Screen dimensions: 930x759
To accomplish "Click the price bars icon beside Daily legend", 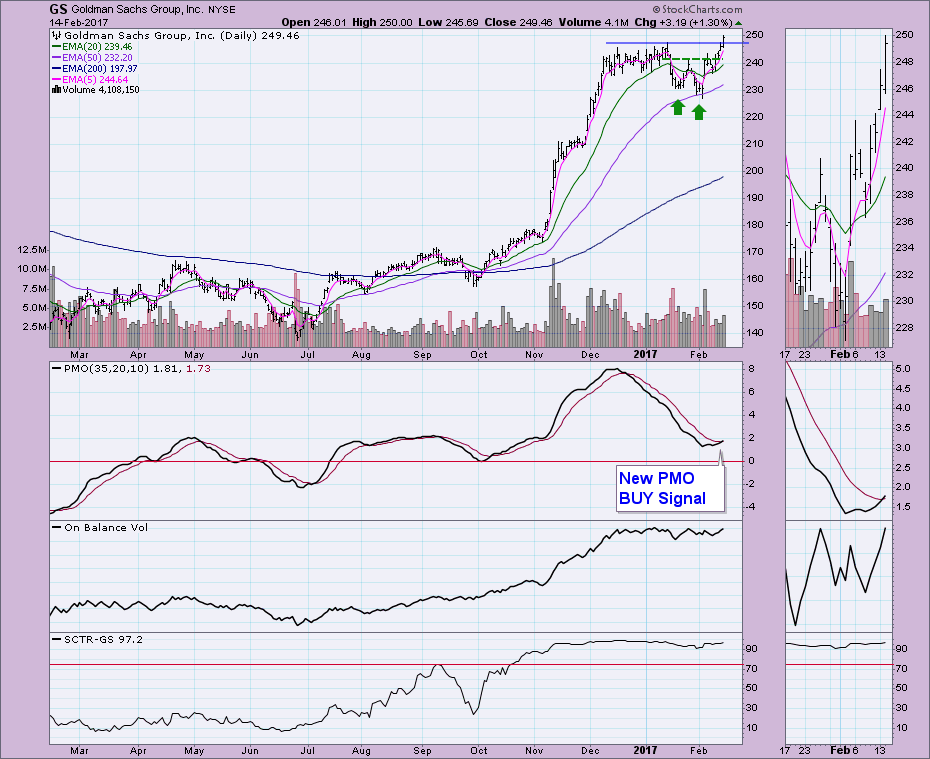I will point(57,36).
